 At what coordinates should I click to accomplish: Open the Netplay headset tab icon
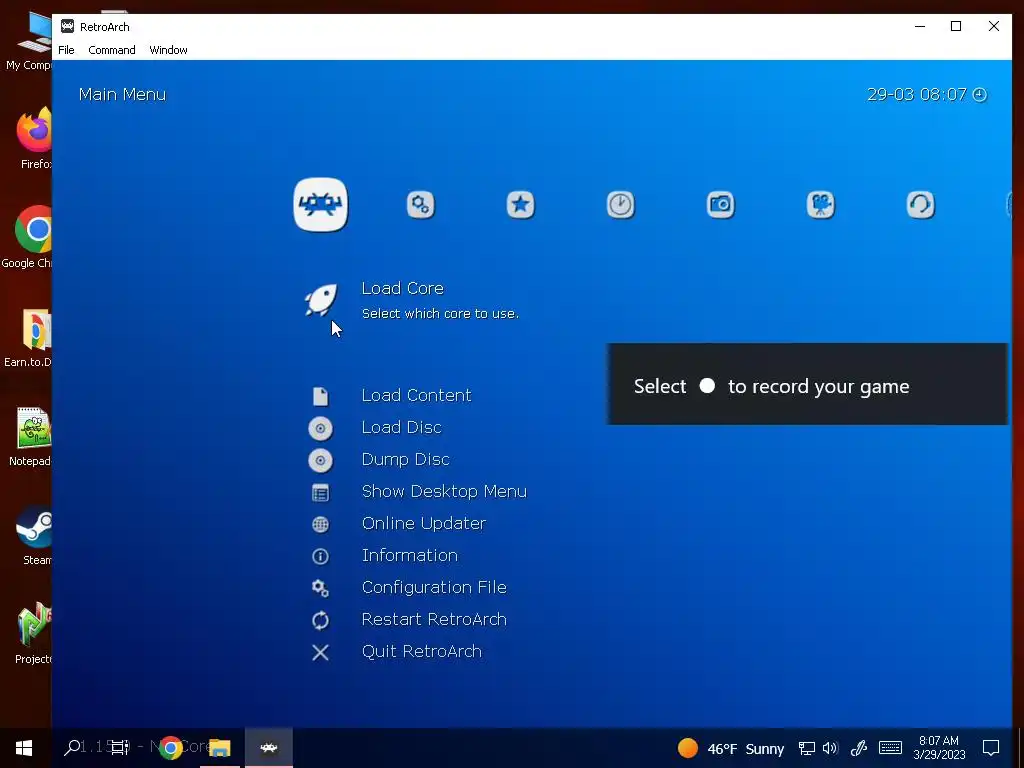pyautogui.click(x=920, y=205)
